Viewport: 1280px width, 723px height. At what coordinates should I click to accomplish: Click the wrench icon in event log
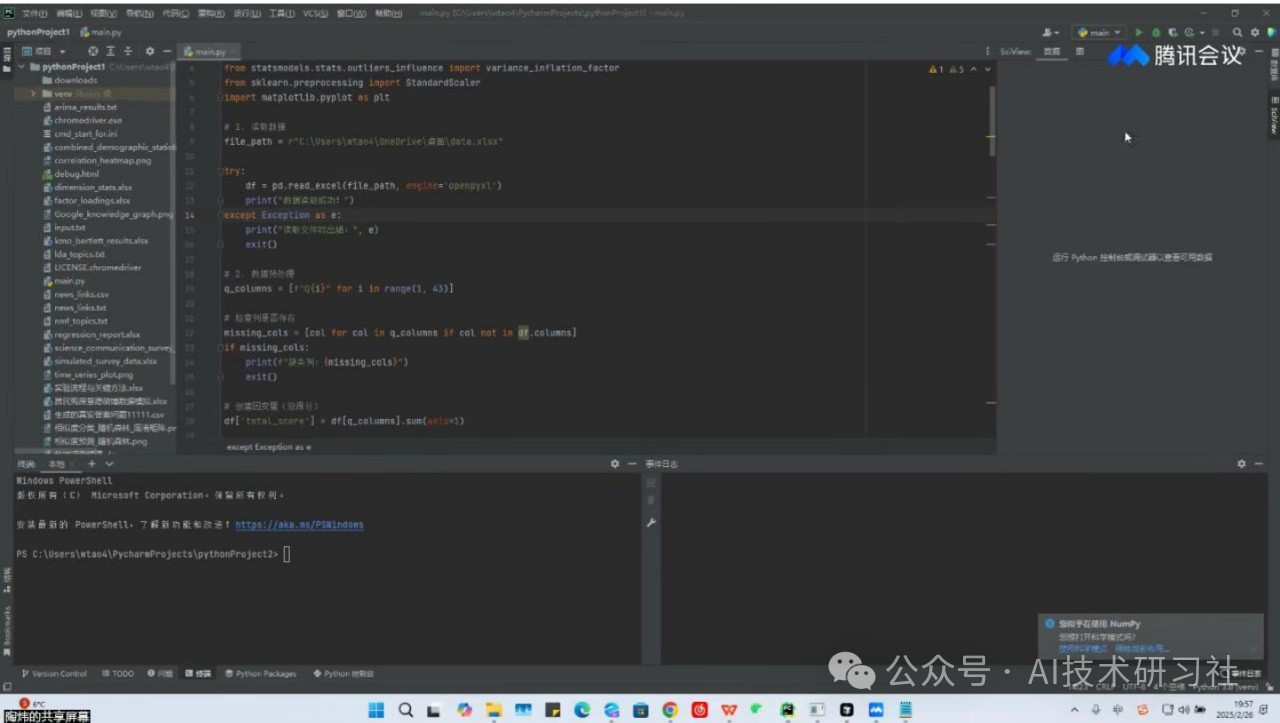[651, 522]
